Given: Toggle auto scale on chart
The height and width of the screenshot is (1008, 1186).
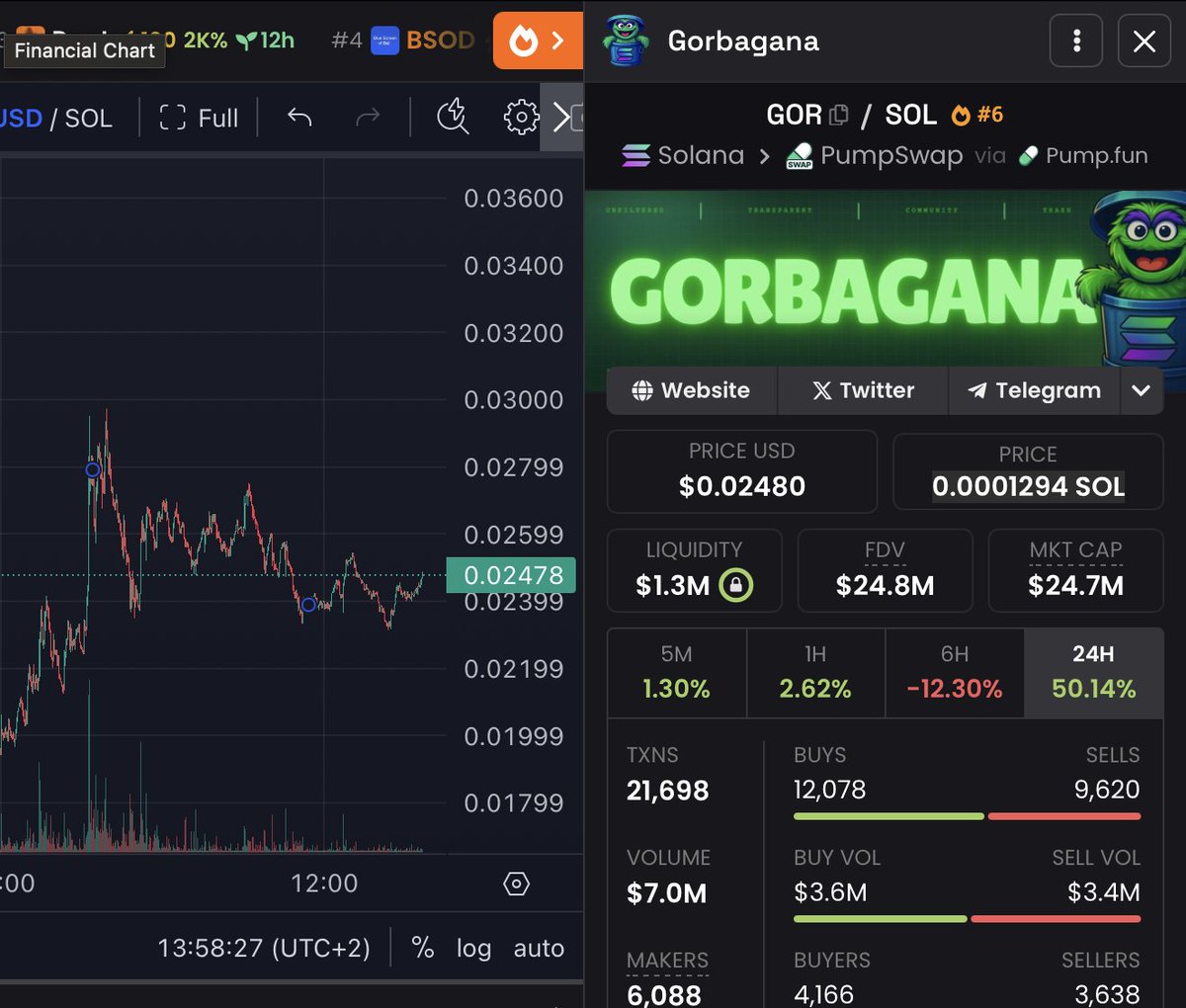Looking at the screenshot, I should click(539, 948).
